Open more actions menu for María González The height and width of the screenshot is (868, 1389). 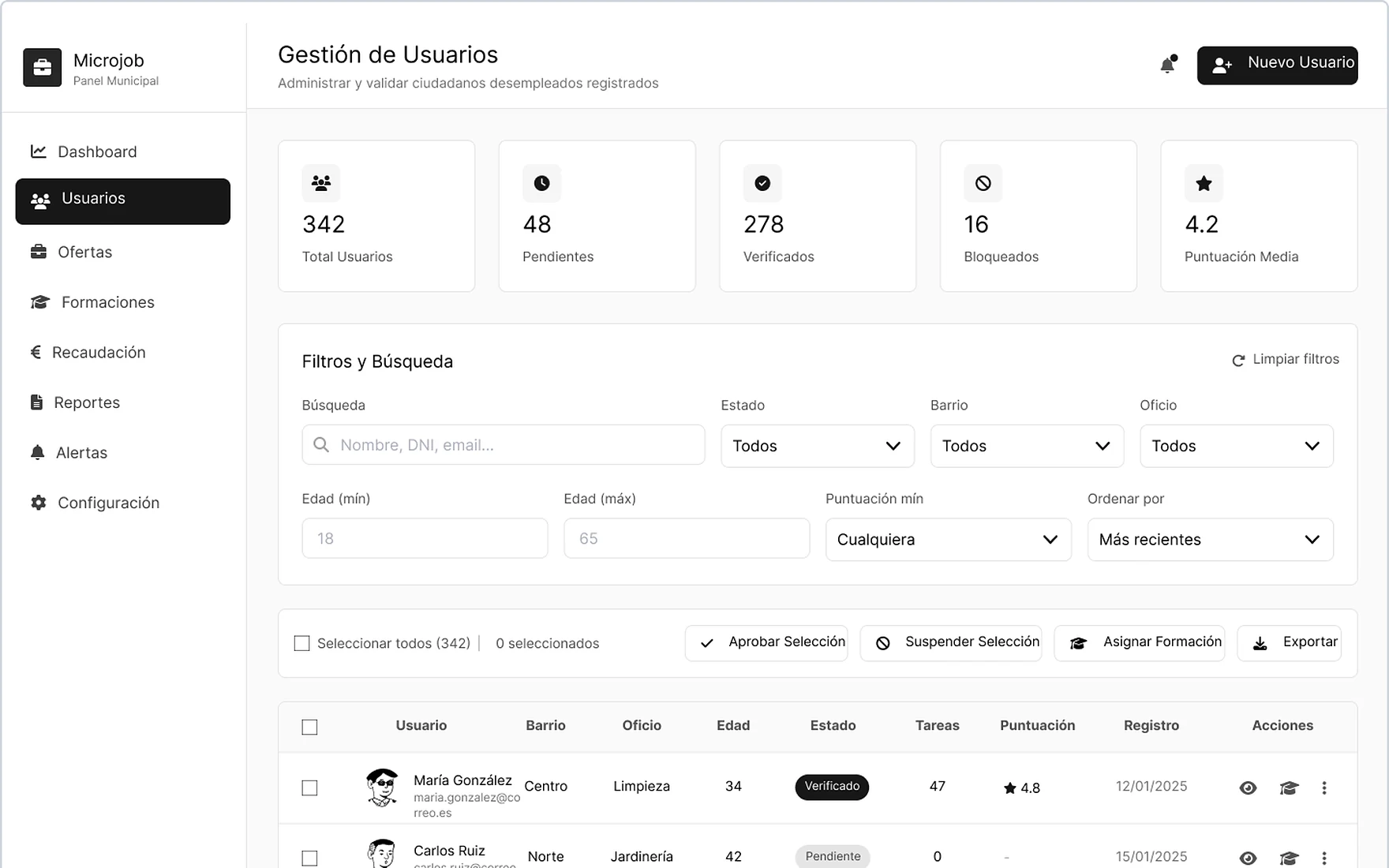pyautogui.click(x=1324, y=788)
